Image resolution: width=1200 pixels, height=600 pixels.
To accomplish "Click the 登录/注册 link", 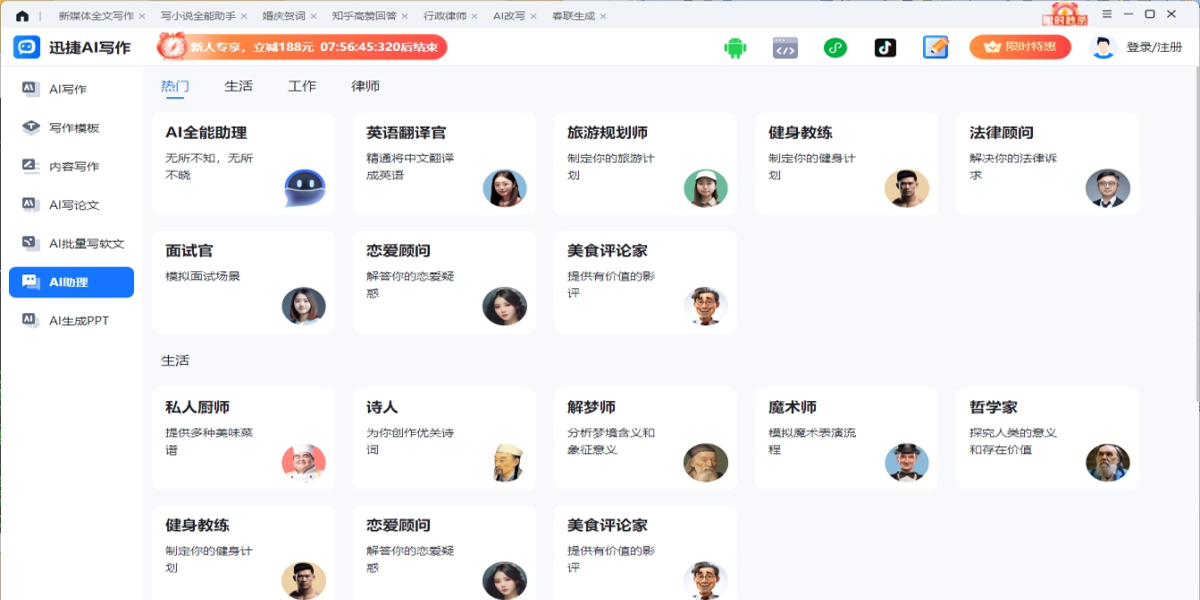I will (x=1154, y=48).
